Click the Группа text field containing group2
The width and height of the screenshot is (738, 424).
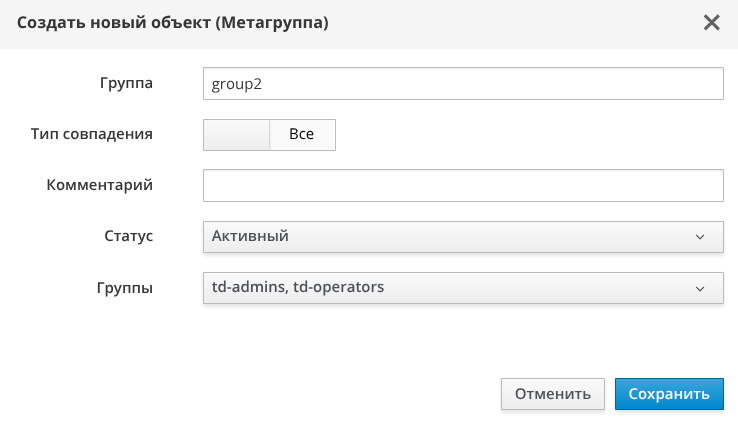[462, 84]
